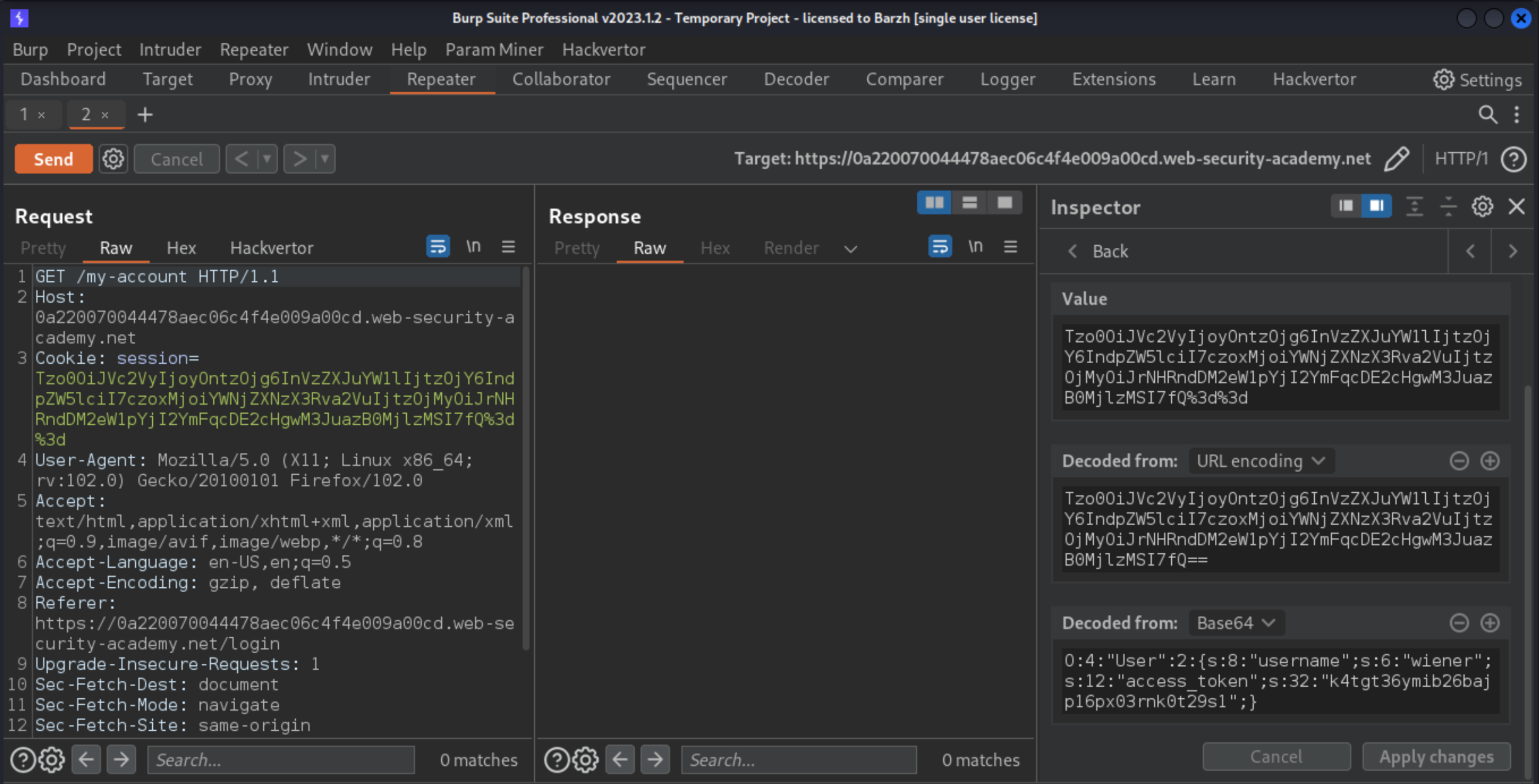Screen dimensions: 1539x784
Task: Dock Inspector to the right layout toggle
Action: click(1376, 206)
